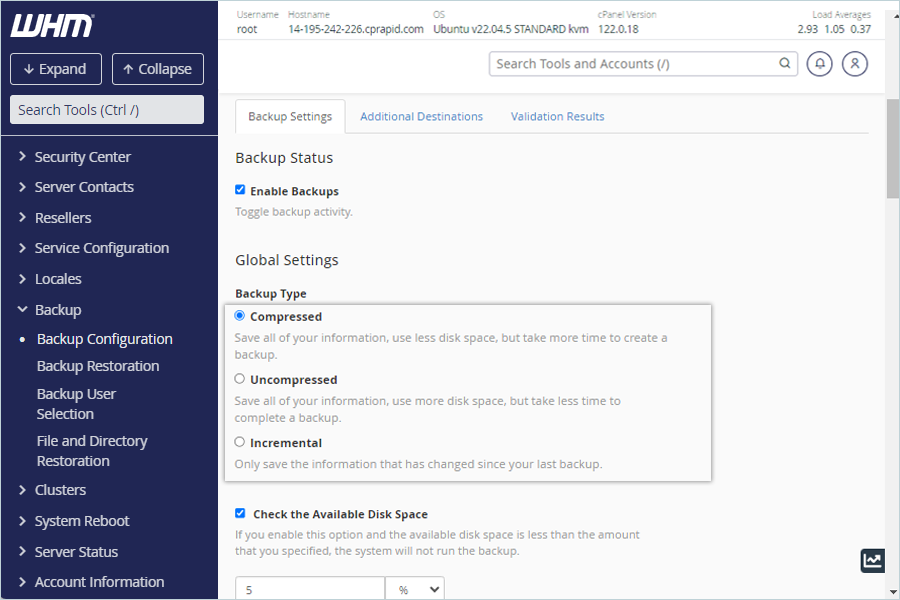Open Backup User Selection menu item
Viewport: 900px width, 600px height.
[76, 404]
